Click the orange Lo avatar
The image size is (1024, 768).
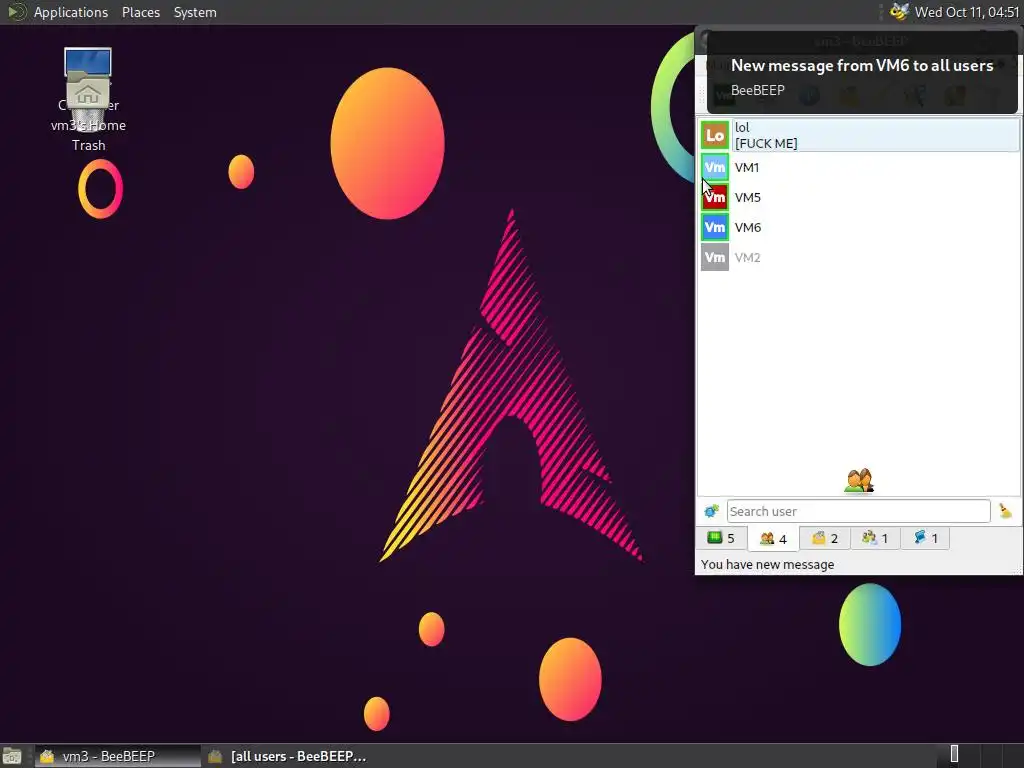pos(715,135)
